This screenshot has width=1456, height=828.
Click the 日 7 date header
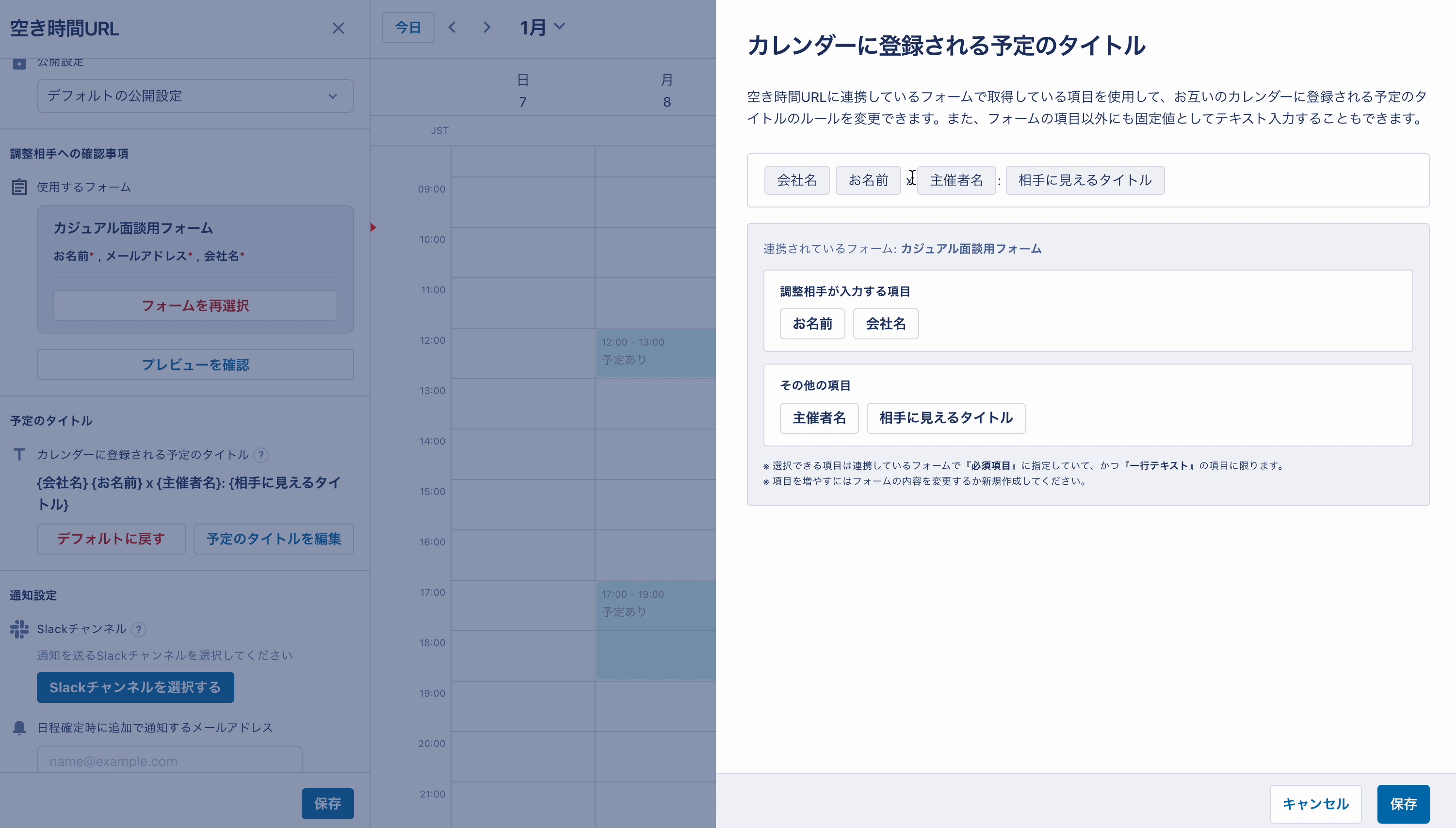(523, 91)
